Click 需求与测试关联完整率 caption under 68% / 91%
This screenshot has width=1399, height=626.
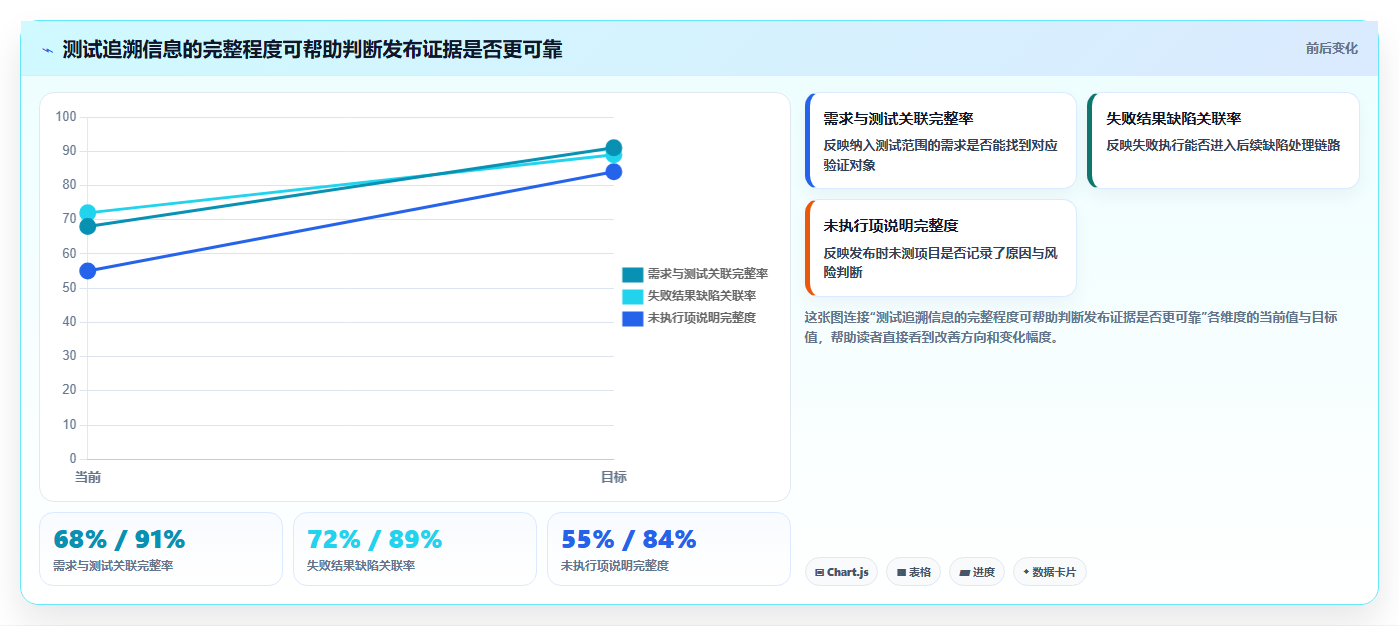113,566
